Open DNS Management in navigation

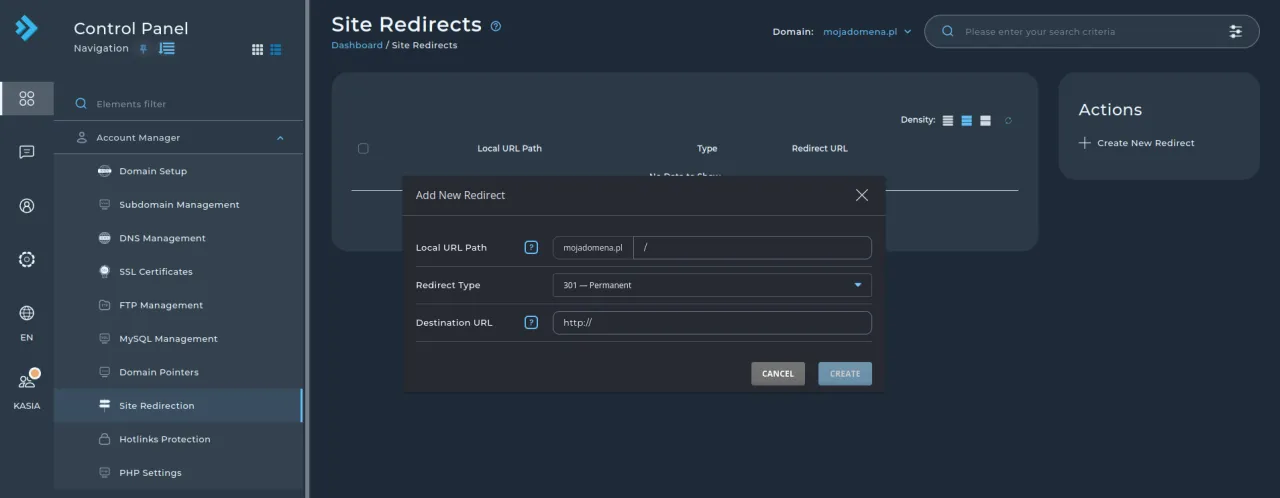tap(162, 238)
